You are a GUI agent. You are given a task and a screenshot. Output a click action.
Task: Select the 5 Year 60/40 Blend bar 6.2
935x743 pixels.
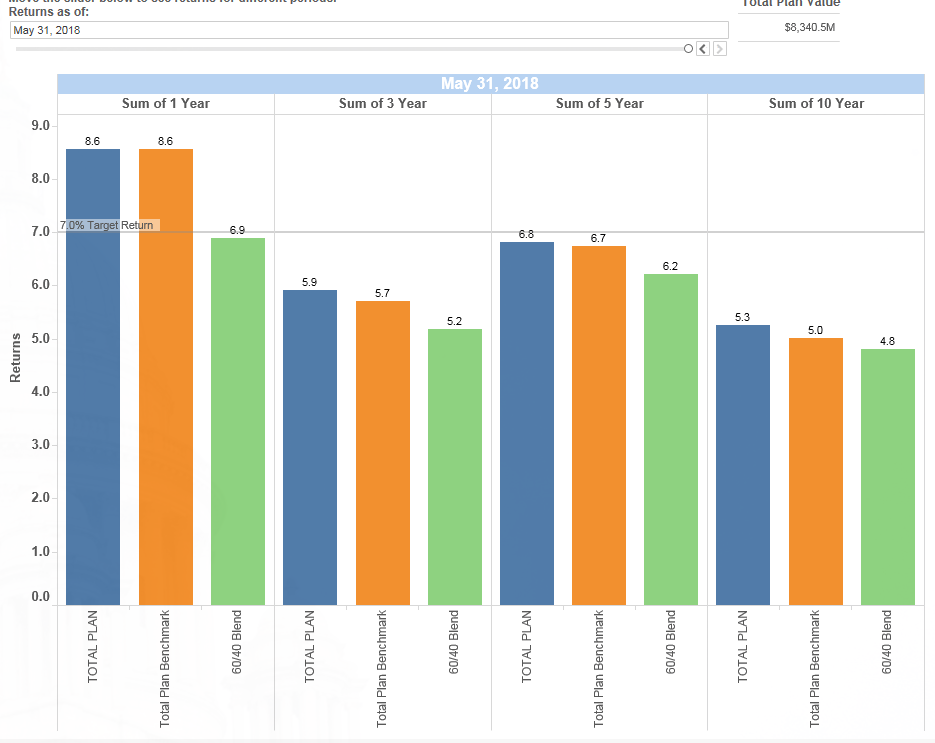coord(671,439)
